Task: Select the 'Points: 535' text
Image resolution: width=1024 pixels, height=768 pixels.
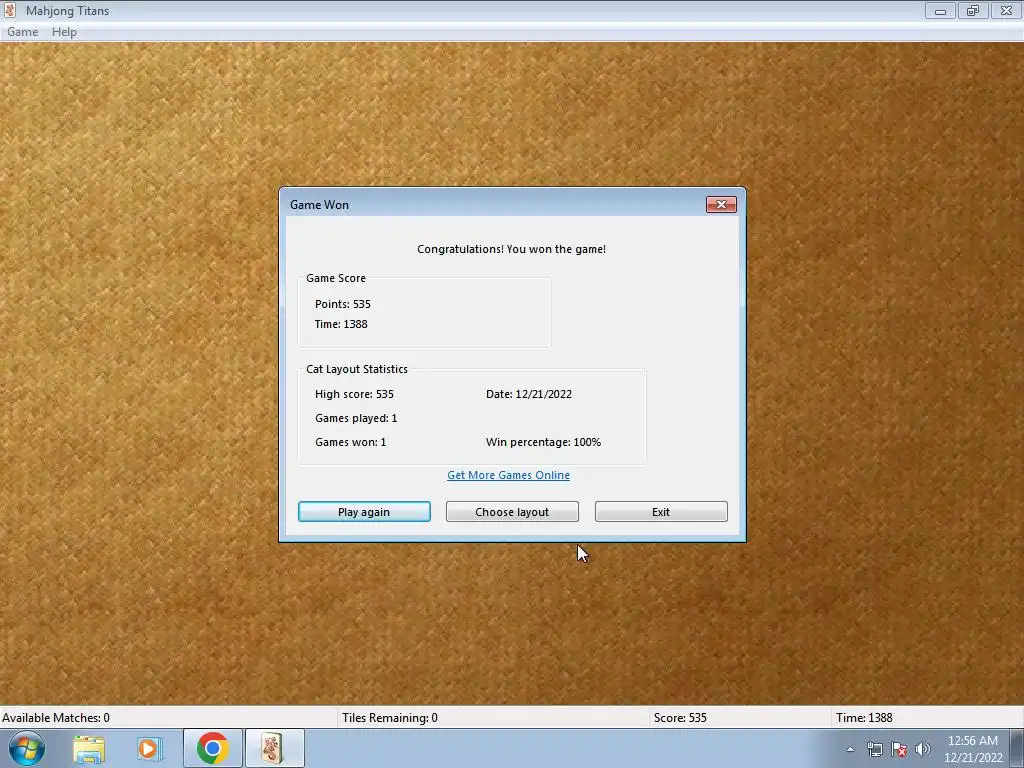Action: [343, 304]
